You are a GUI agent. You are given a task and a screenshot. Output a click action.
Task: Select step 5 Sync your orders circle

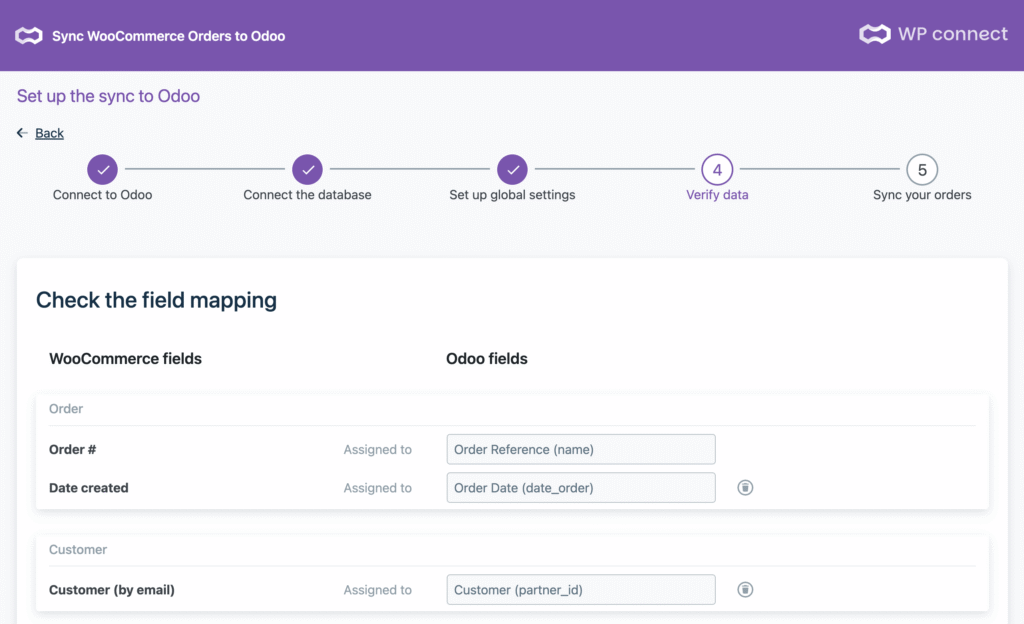point(922,170)
